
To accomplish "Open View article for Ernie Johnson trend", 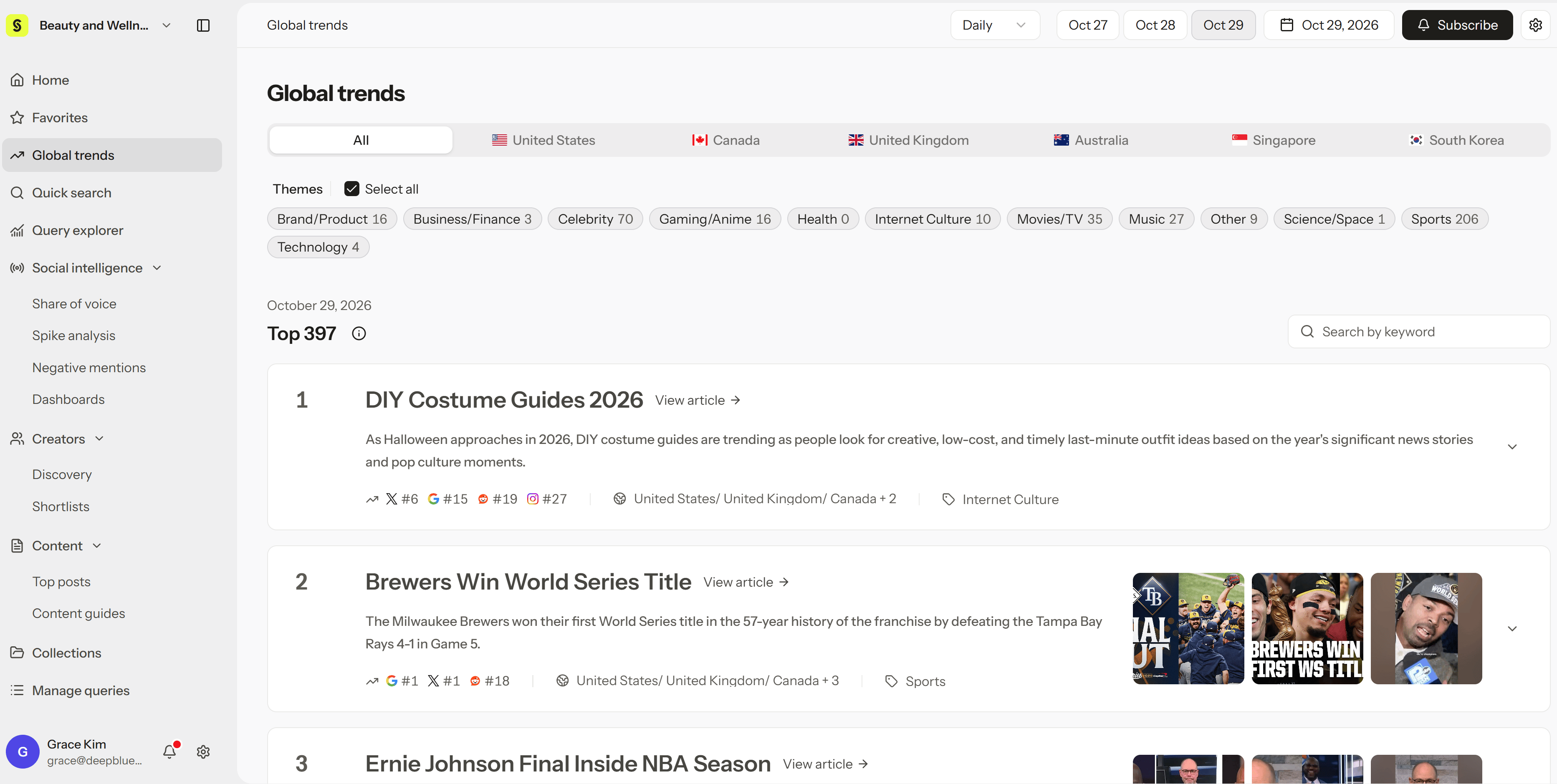I will pos(826,764).
